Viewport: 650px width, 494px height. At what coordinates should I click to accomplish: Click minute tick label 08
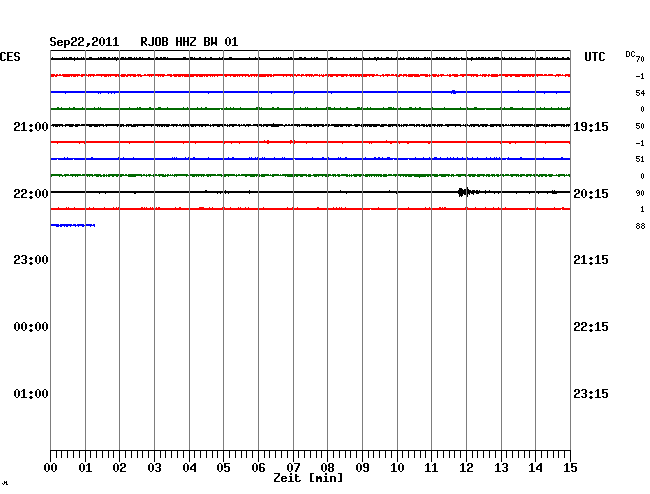click(327, 468)
